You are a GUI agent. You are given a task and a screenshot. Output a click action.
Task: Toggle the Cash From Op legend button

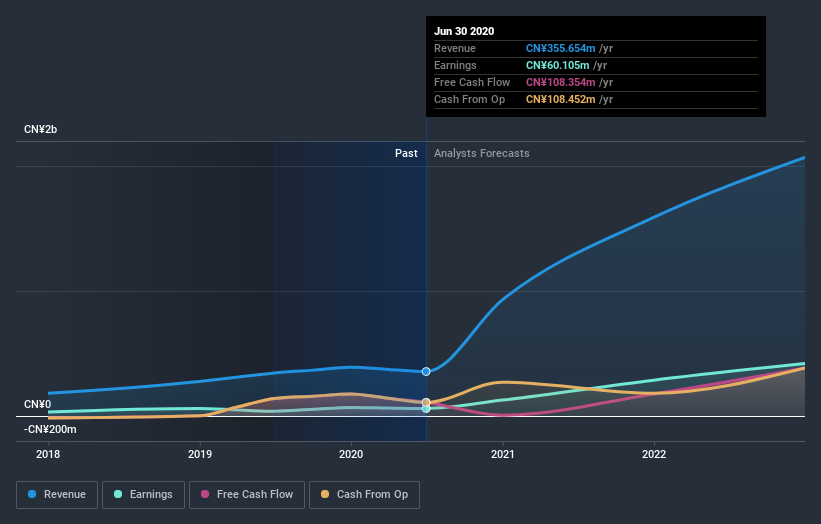pyautogui.click(x=364, y=495)
